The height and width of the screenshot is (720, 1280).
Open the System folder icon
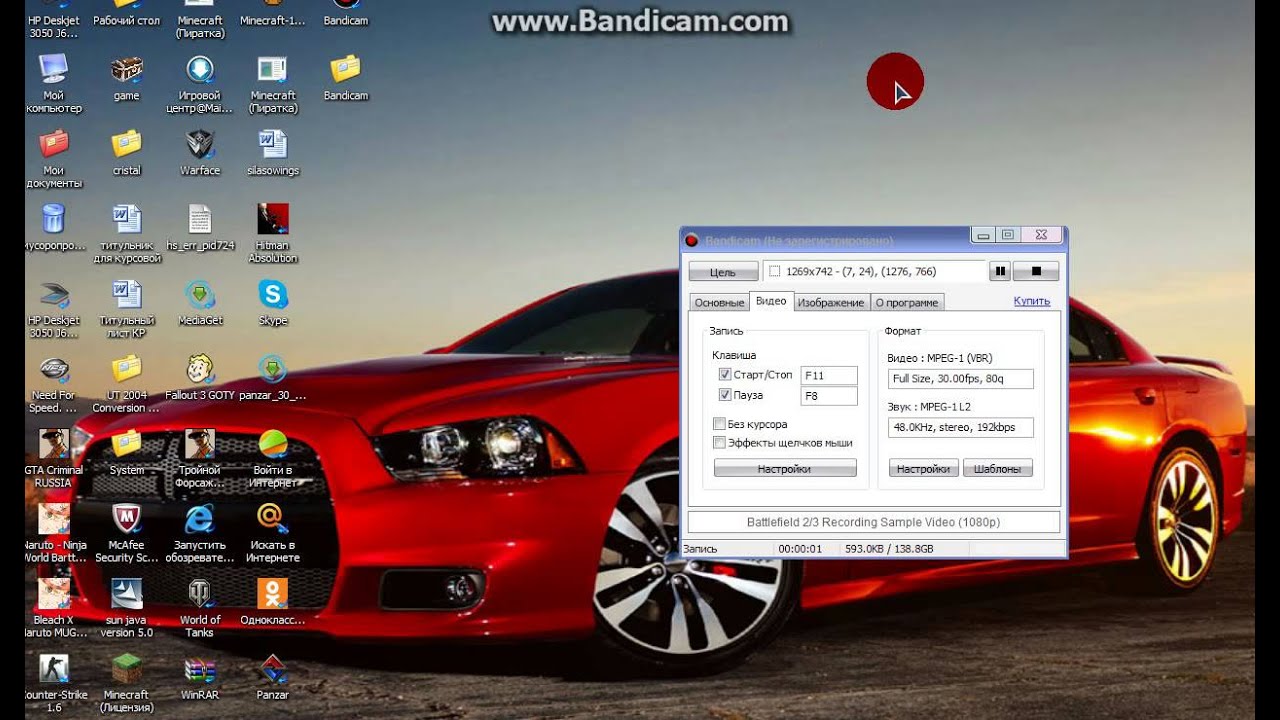(x=126, y=452)
